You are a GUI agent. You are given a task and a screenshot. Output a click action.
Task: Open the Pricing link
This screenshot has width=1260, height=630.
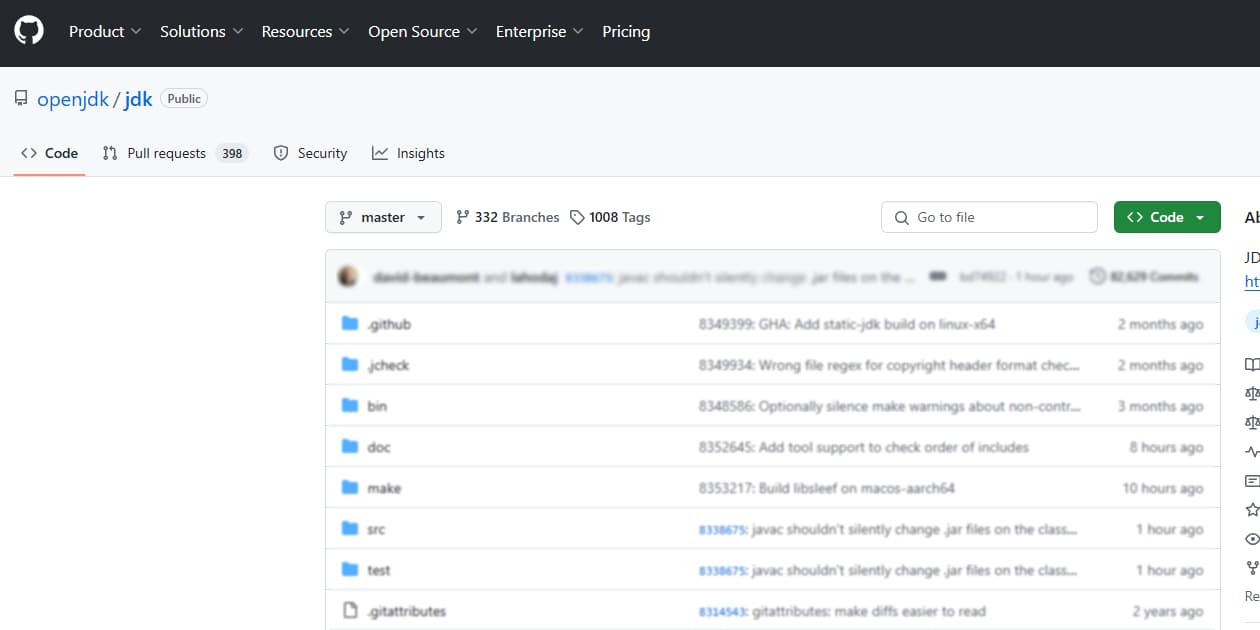[626, 32]
